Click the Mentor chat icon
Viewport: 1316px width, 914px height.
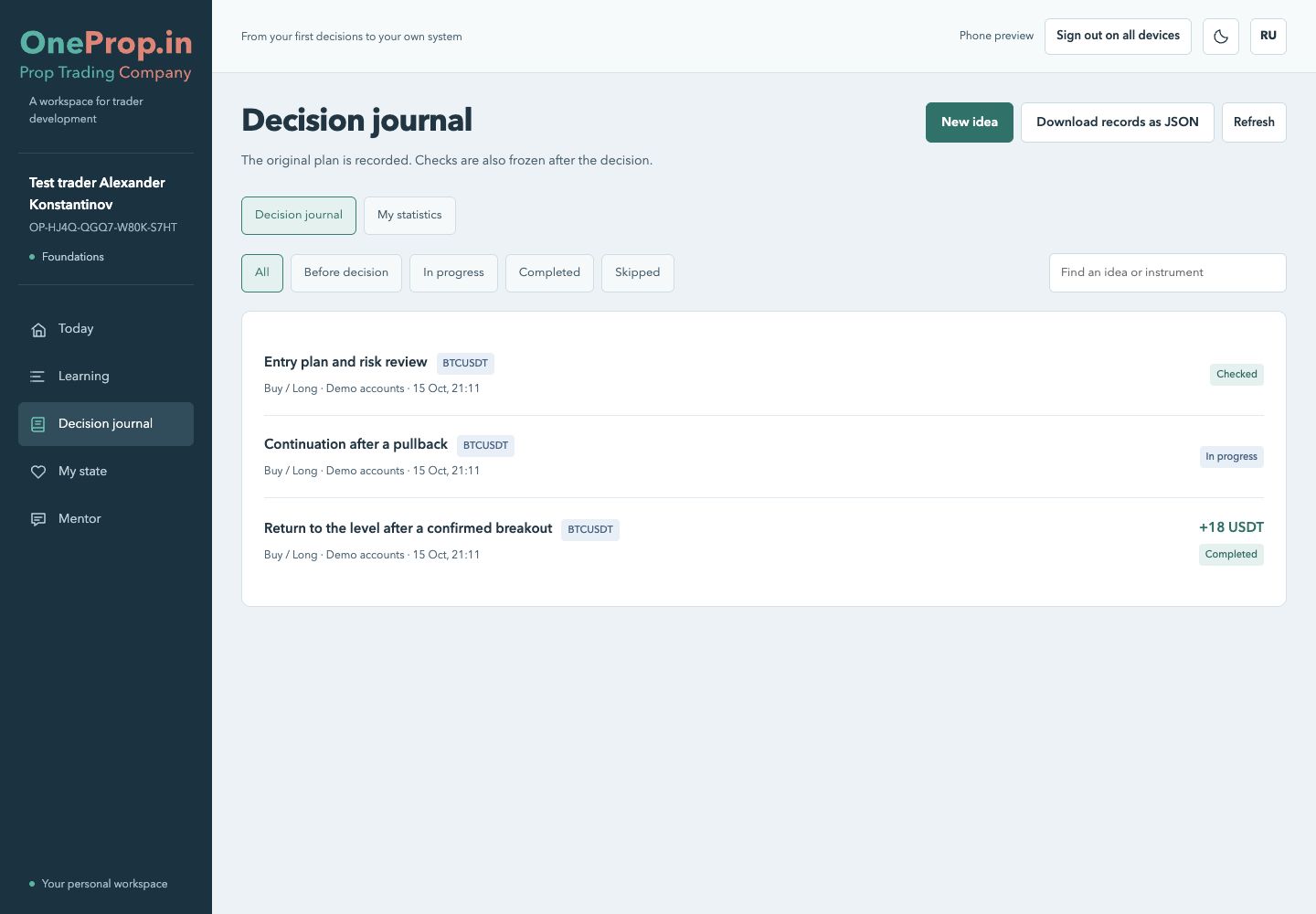38,519
